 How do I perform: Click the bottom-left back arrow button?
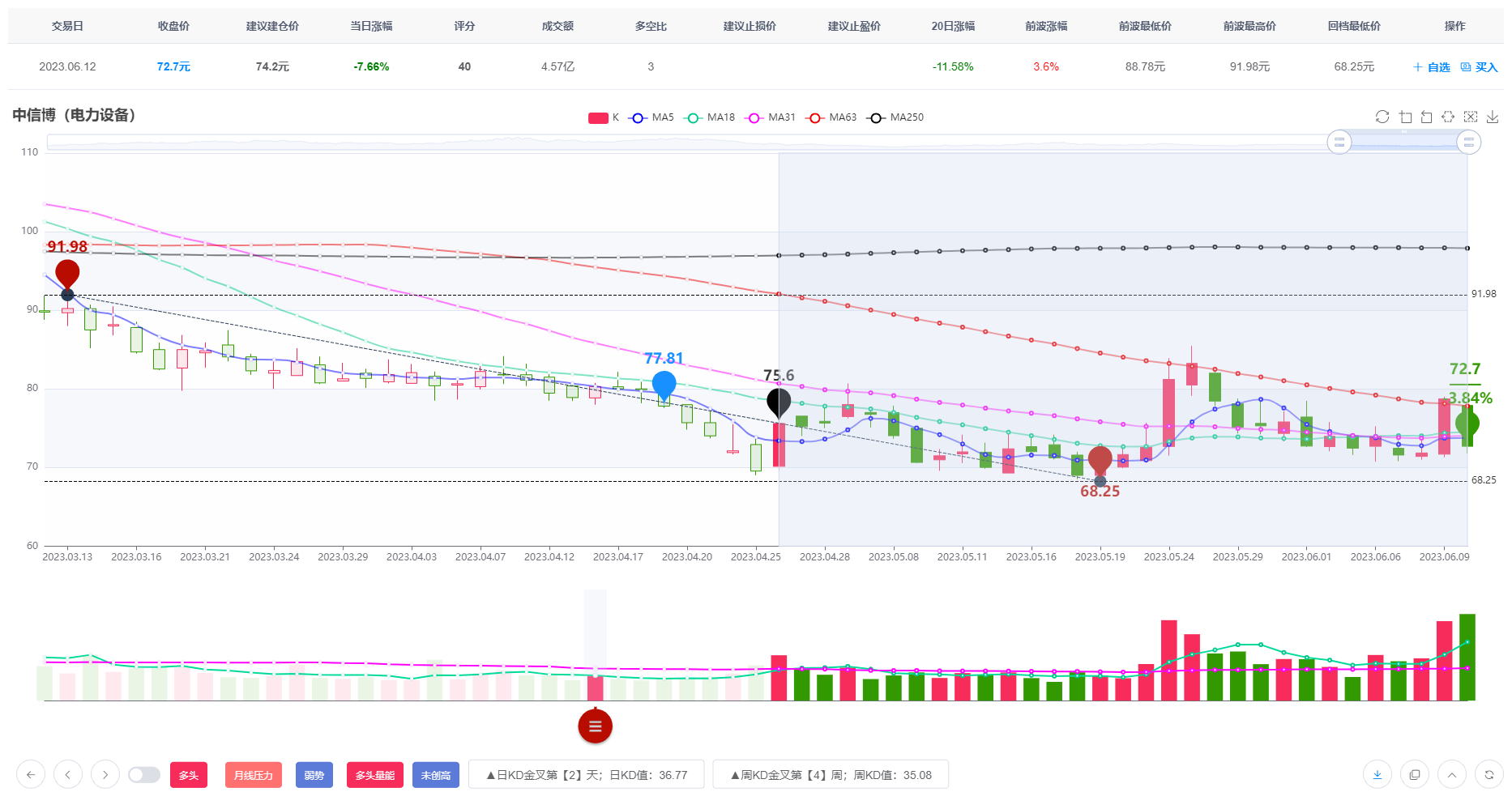30,775
